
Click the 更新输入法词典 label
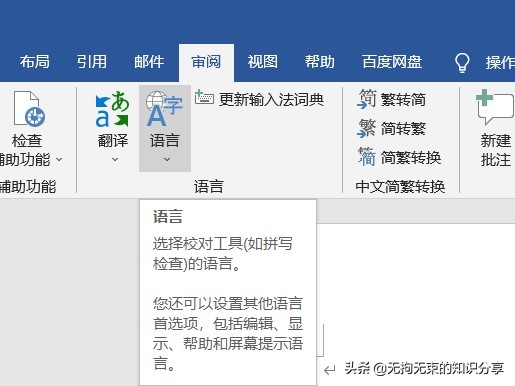click(x=271, y=99)
